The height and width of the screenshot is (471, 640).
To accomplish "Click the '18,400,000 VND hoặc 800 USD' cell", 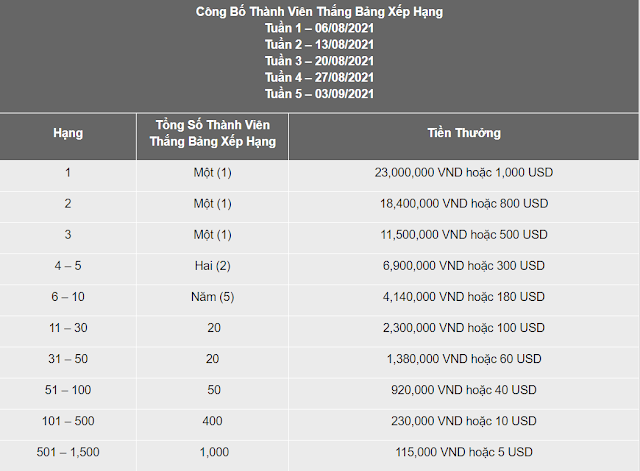I will click(464, 204).
